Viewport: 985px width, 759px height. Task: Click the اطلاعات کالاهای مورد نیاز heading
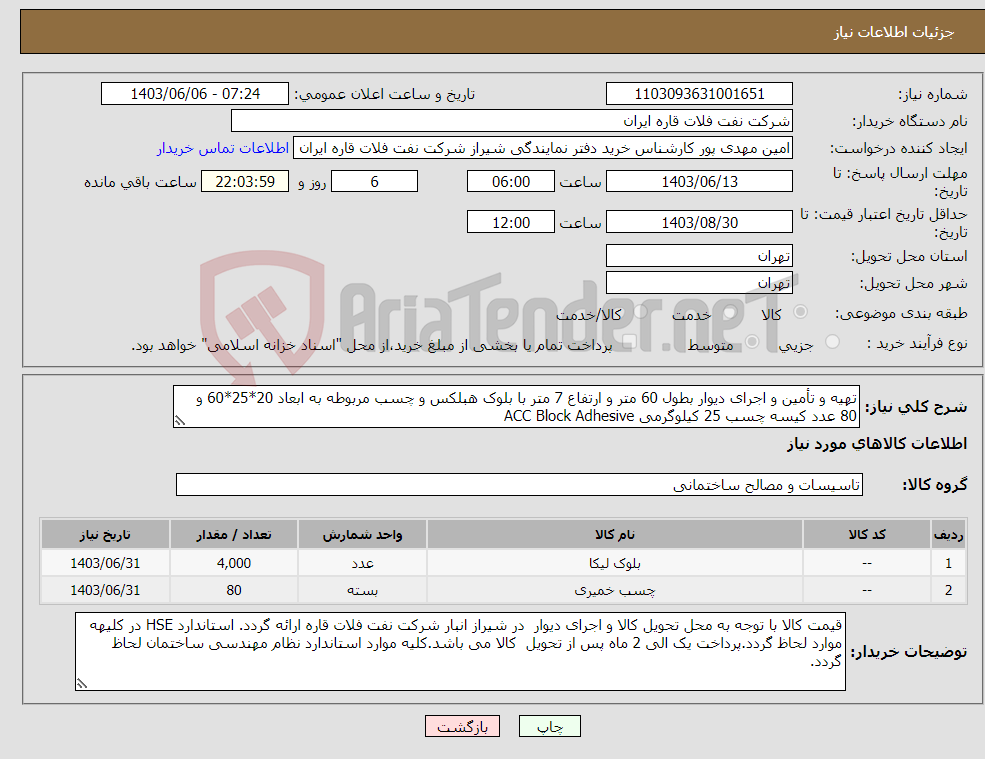click(x=877, y=444)
